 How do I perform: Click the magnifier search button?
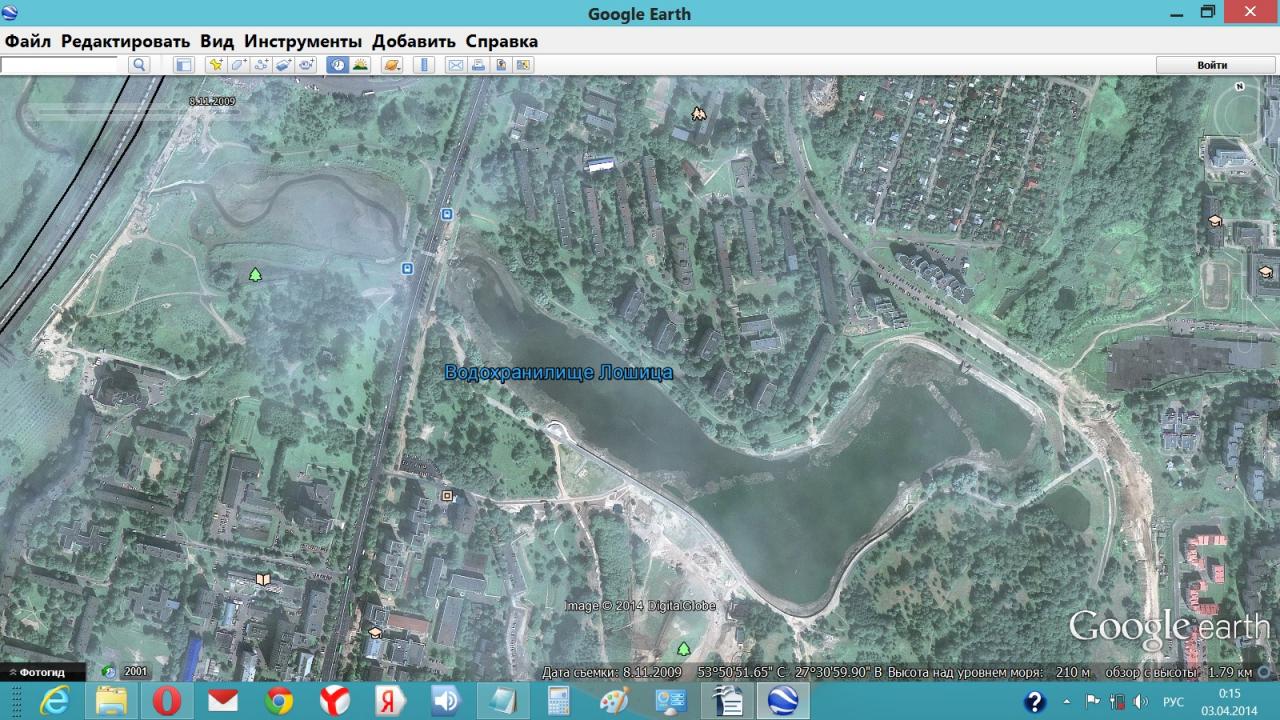(x=139, y=65)
